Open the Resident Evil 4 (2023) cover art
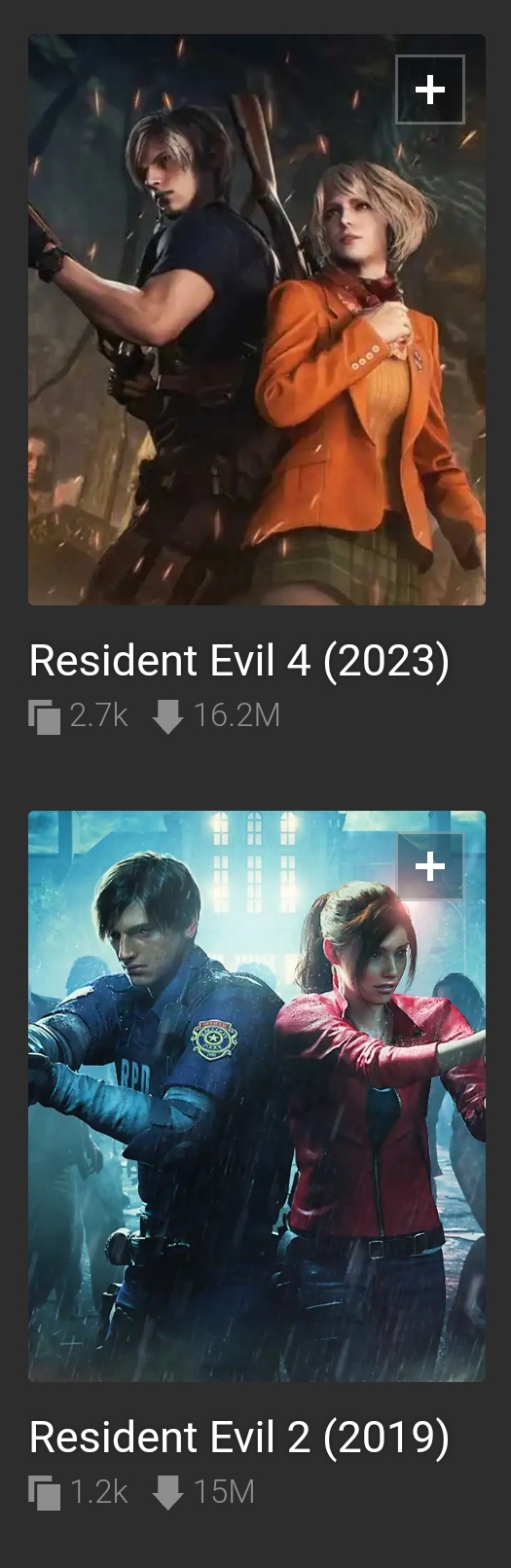Viewport: 511px width, 1568px height. (x=257, y=319)
